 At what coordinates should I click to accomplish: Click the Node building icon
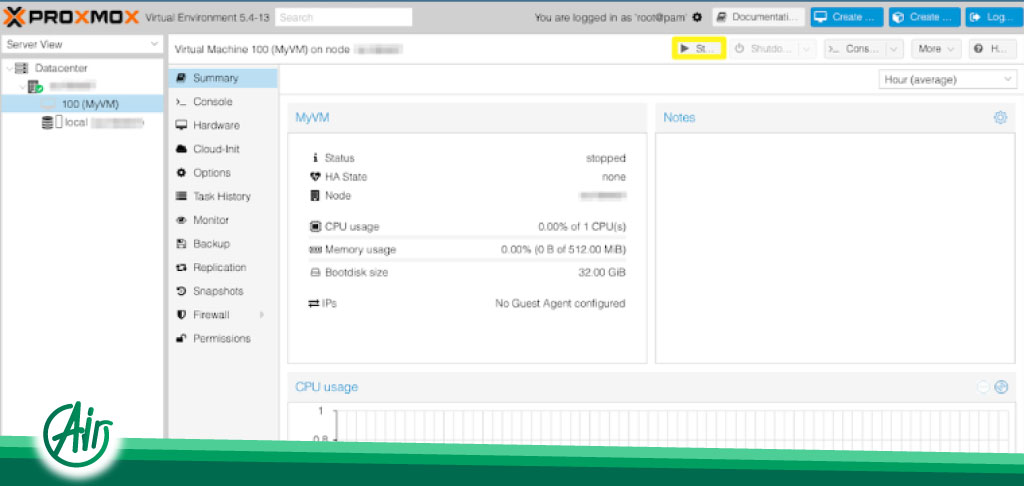[315, 195]
